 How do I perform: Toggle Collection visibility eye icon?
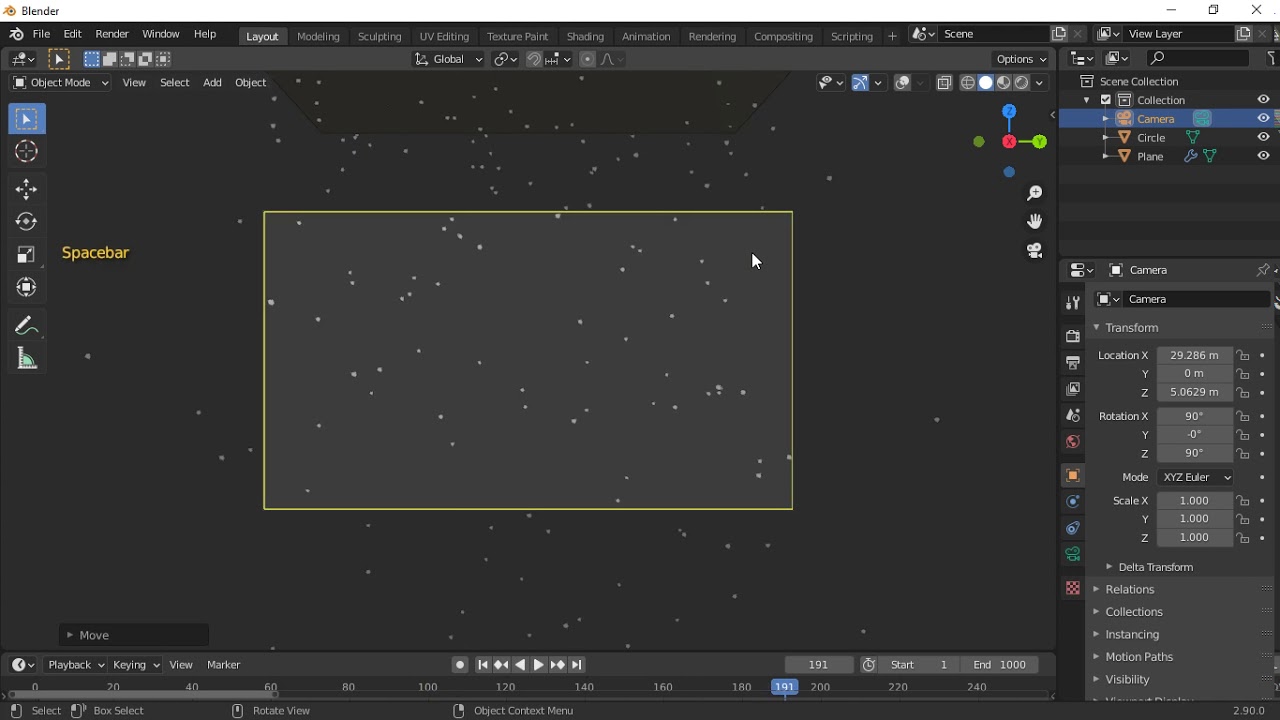tap(1264, 100)
